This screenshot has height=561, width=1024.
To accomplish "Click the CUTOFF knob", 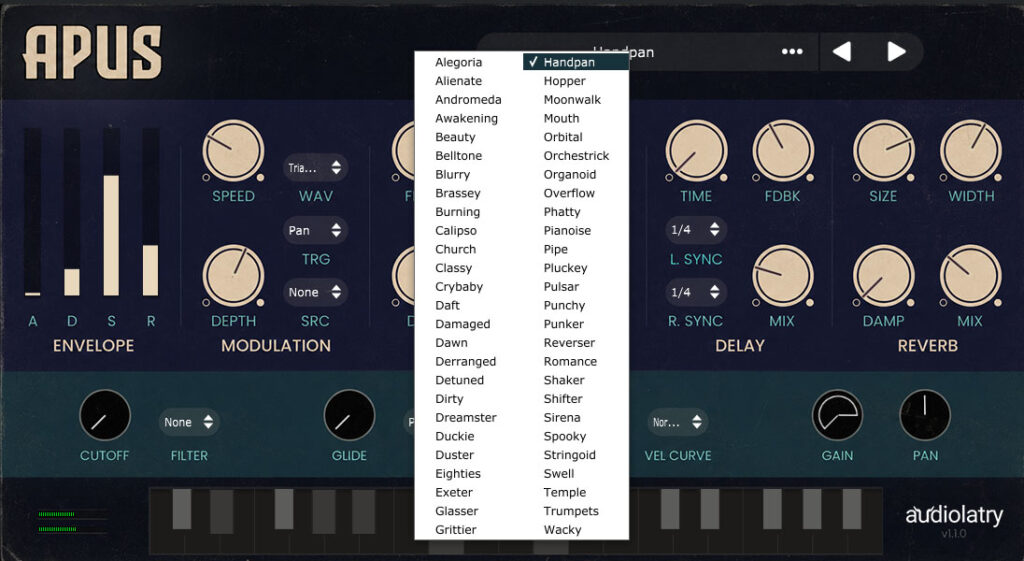I will [x=104, y=415].
